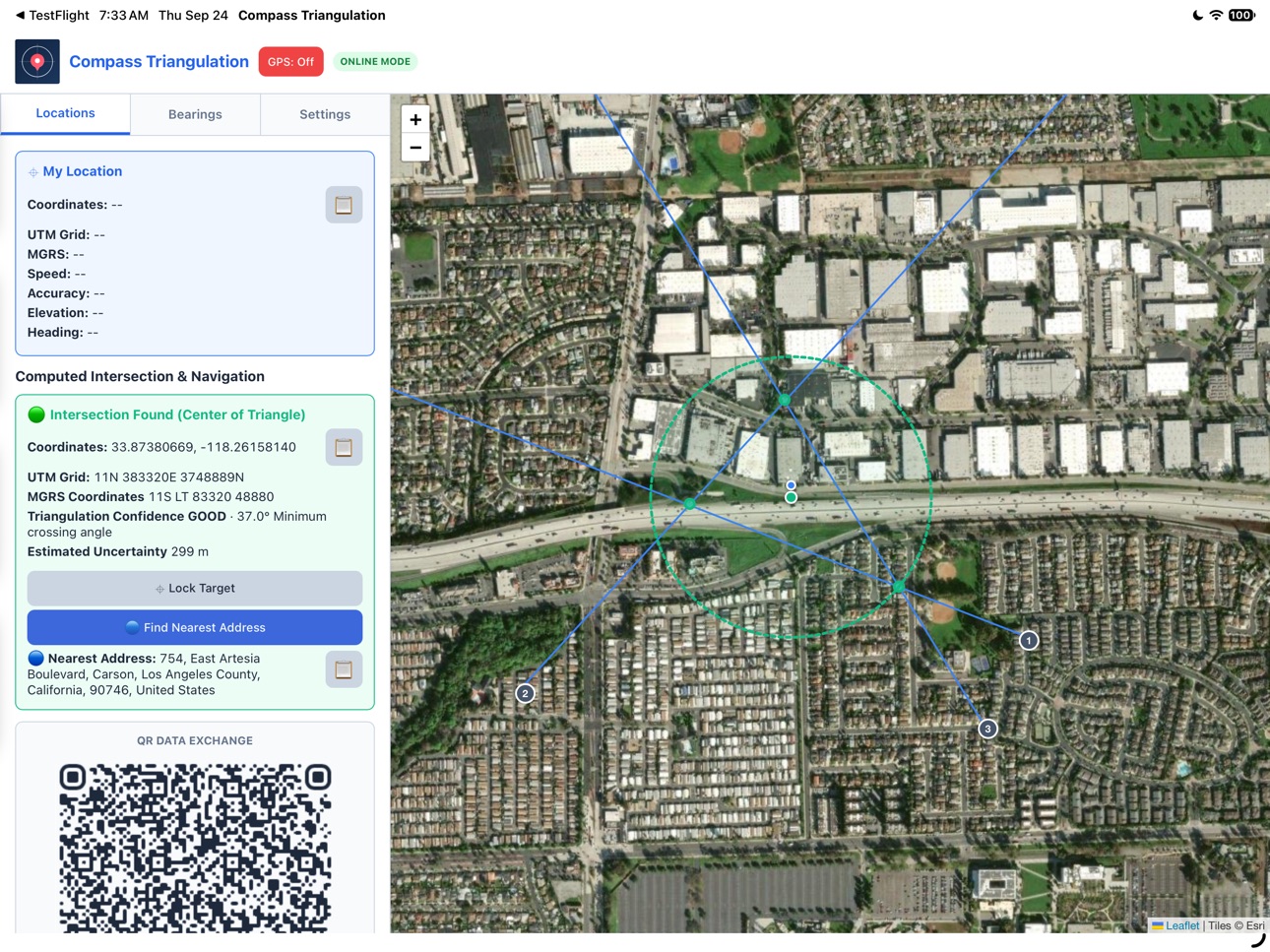Tap the Do Not Disturb moon icon

click(1197, 15)
